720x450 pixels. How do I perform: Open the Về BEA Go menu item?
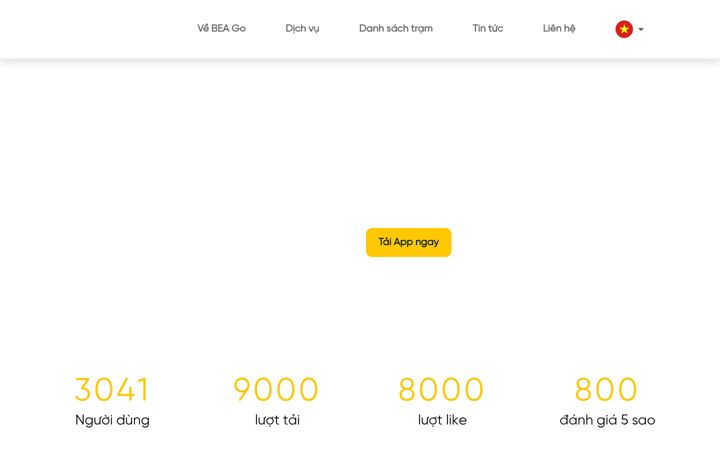pos(221,28)
